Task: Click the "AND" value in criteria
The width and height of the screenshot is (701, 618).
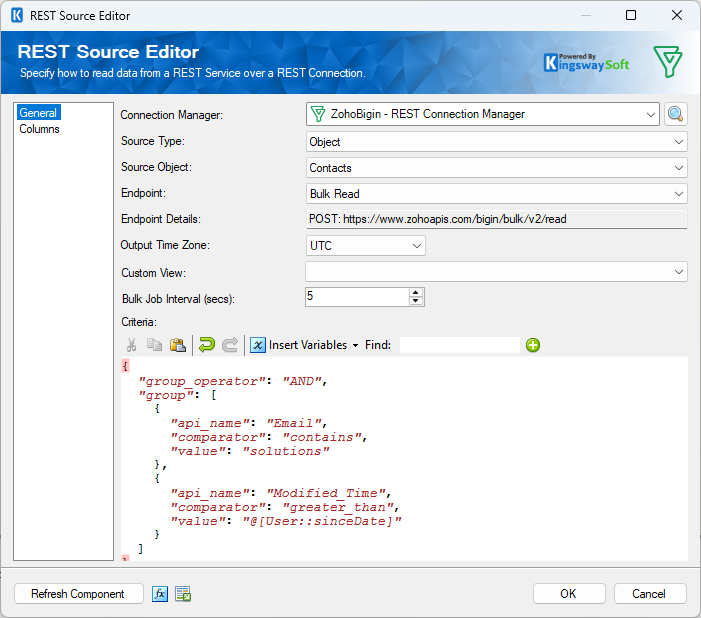Action: point(302,381)
